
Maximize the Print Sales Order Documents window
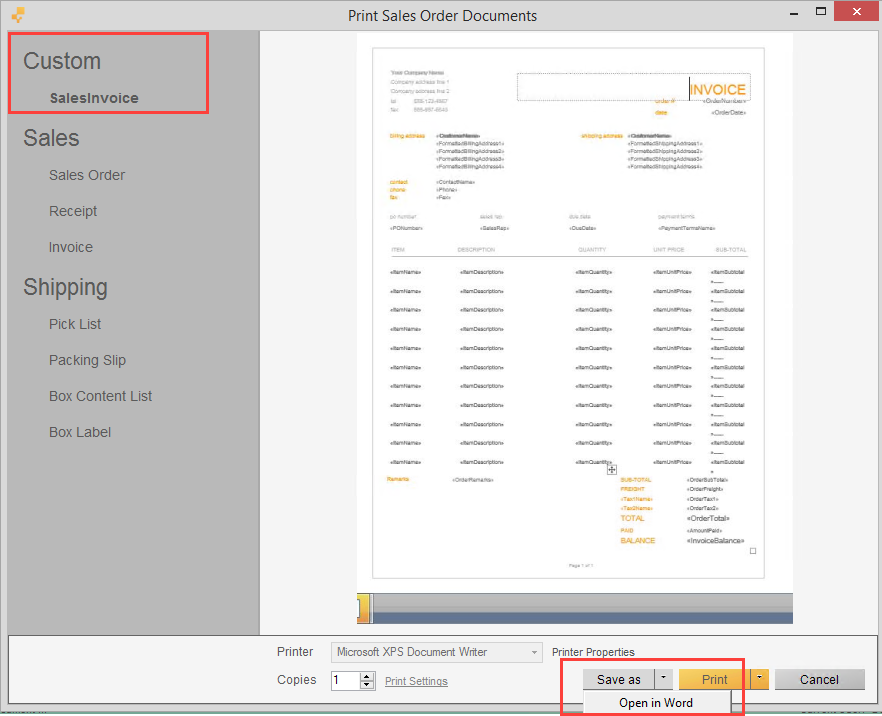pyautogui.click(x=821, y=11)
